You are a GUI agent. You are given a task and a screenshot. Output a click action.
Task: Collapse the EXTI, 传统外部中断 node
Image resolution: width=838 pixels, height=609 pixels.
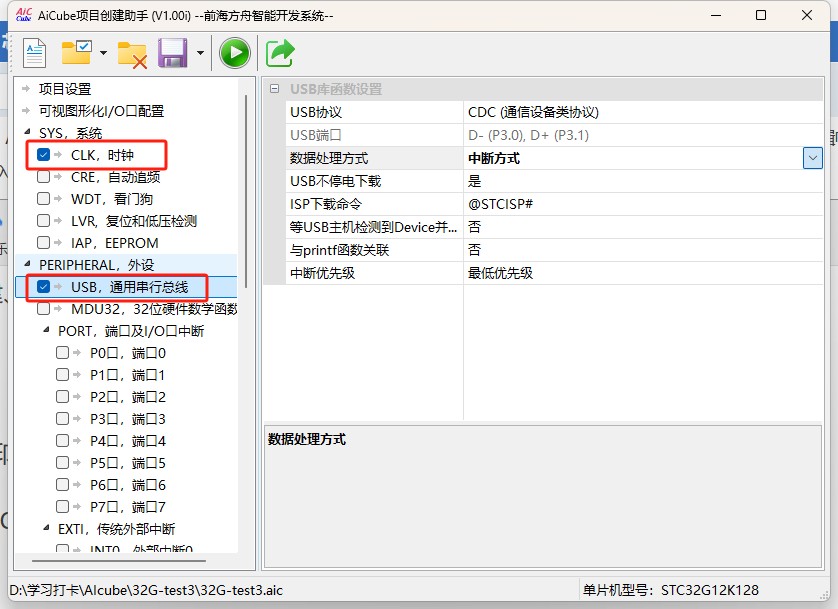pos(46,528)
